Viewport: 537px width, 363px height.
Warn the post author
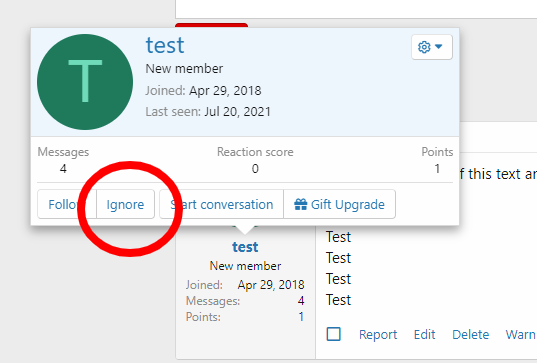point(521,334)
